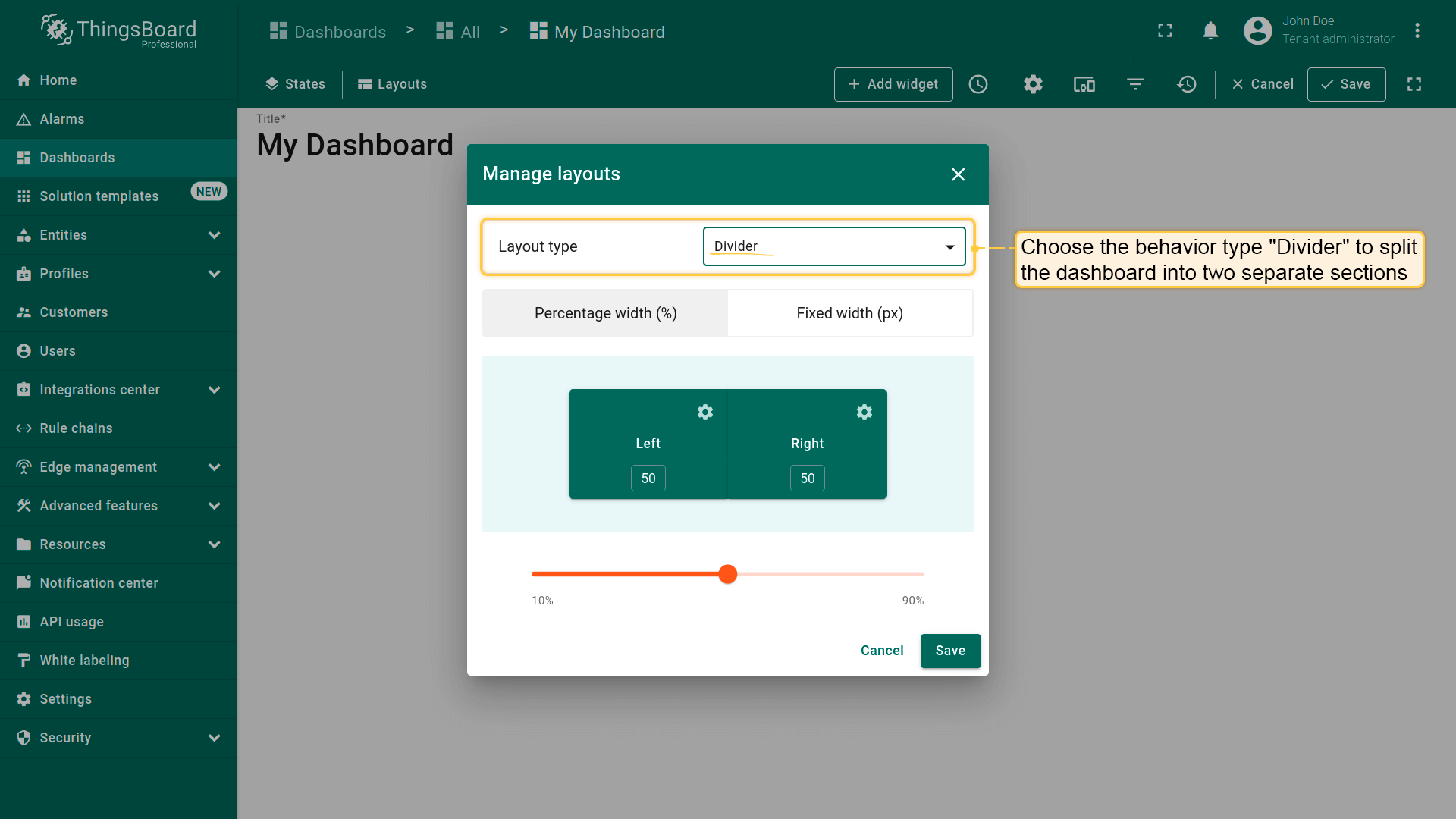Image resolution: width=1456 pixels, height=819 pixels.
Task: Open Left layout gear settings
Action: coord(705,412)
